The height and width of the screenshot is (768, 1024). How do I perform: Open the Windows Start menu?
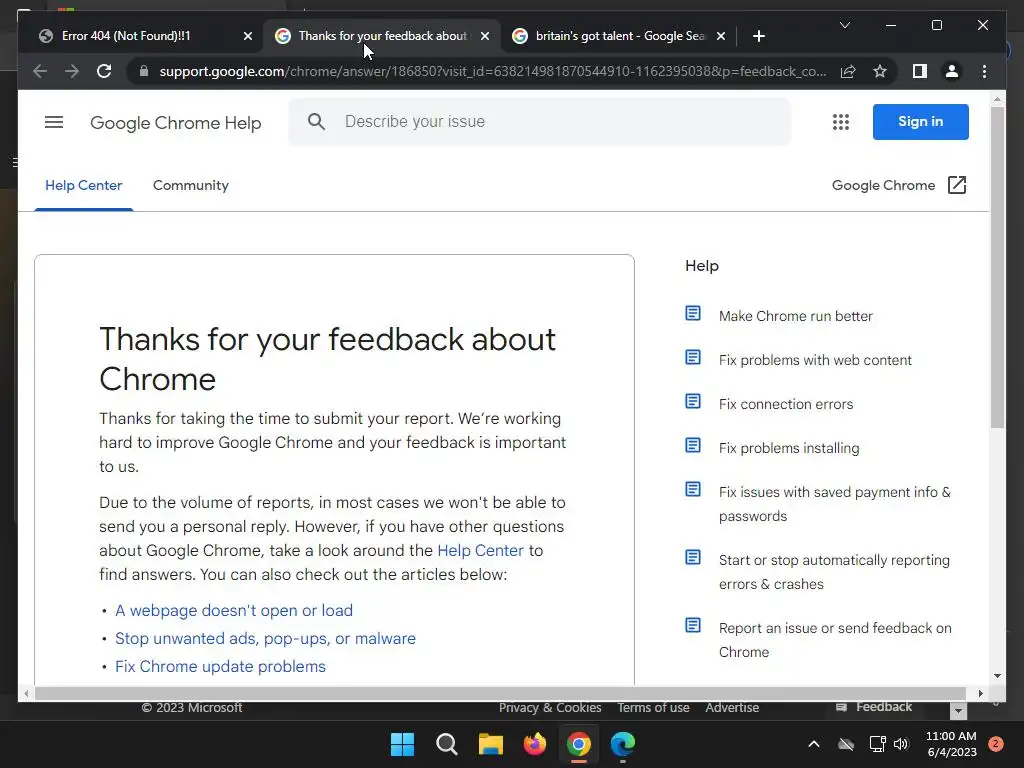pyautogui.click(x=402, y=744)
